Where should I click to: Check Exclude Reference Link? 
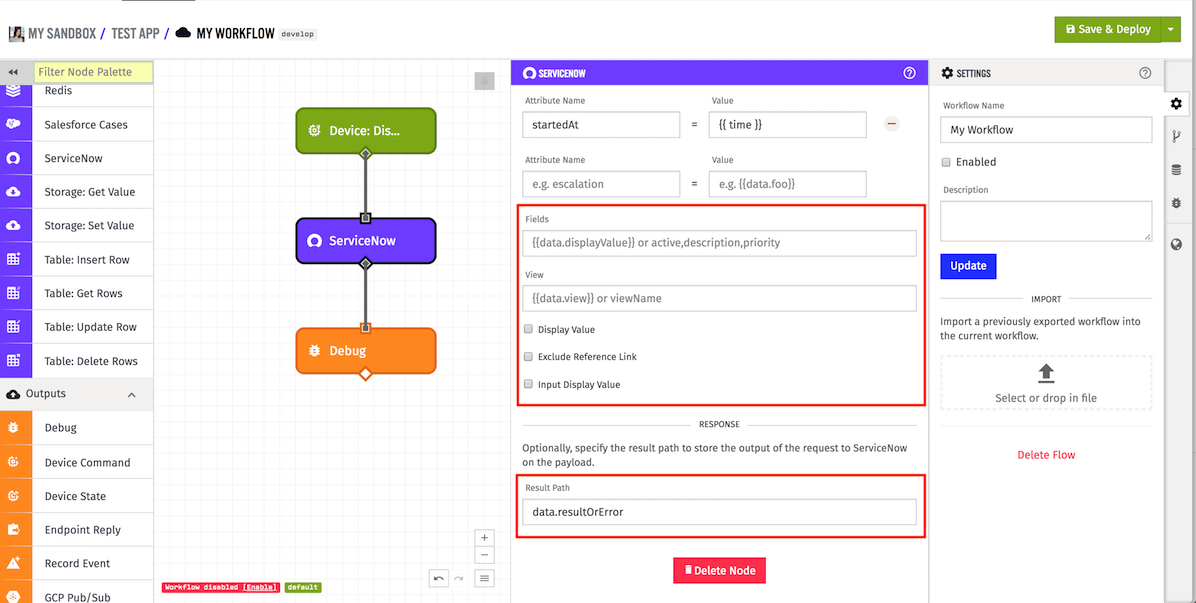point(528,356)
